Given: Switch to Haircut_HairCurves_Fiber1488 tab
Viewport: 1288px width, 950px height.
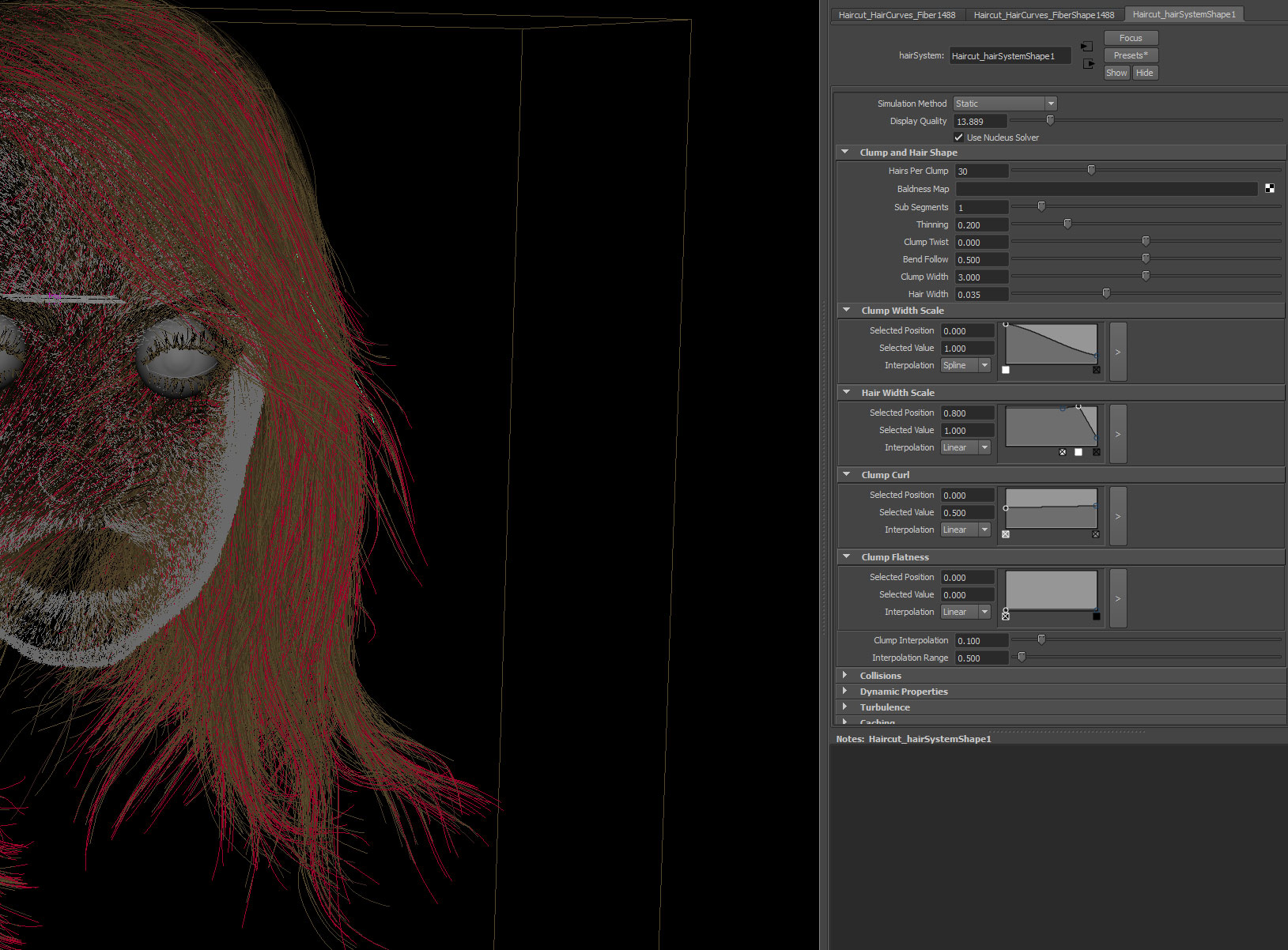Looking at the screenshot, I should [x=897, y=15].
